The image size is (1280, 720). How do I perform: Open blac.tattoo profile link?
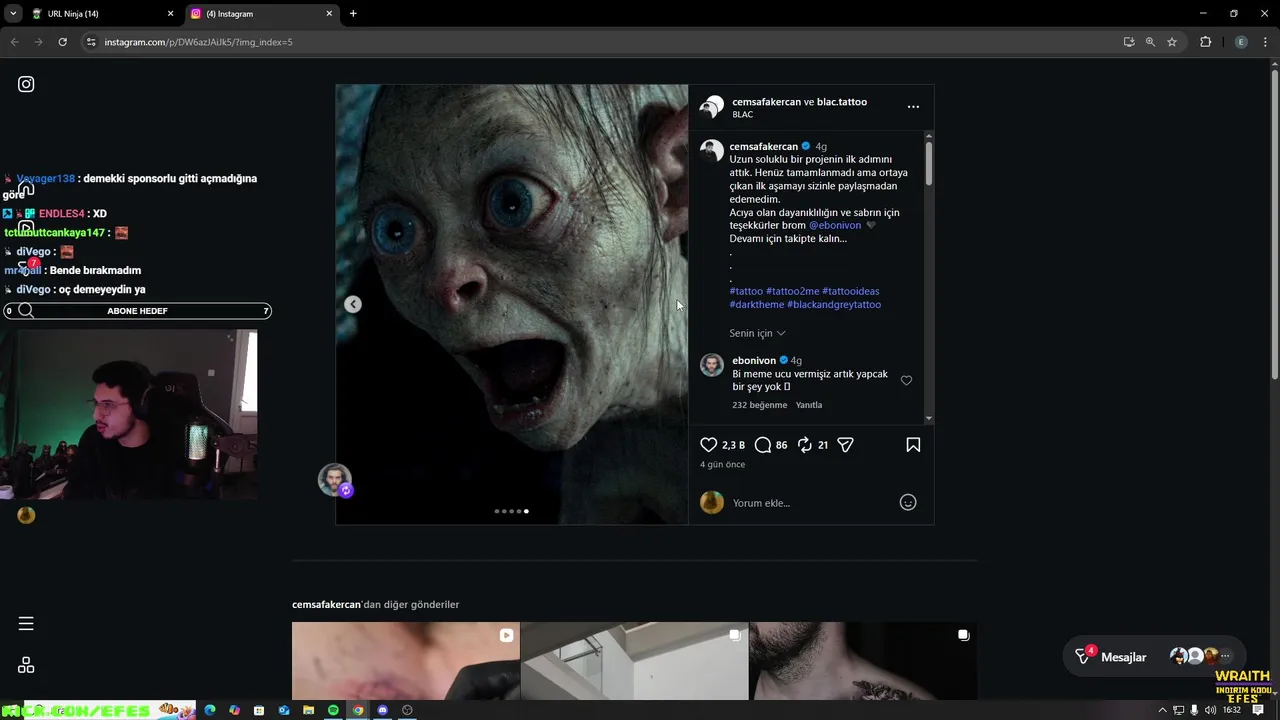coord(842,102)
